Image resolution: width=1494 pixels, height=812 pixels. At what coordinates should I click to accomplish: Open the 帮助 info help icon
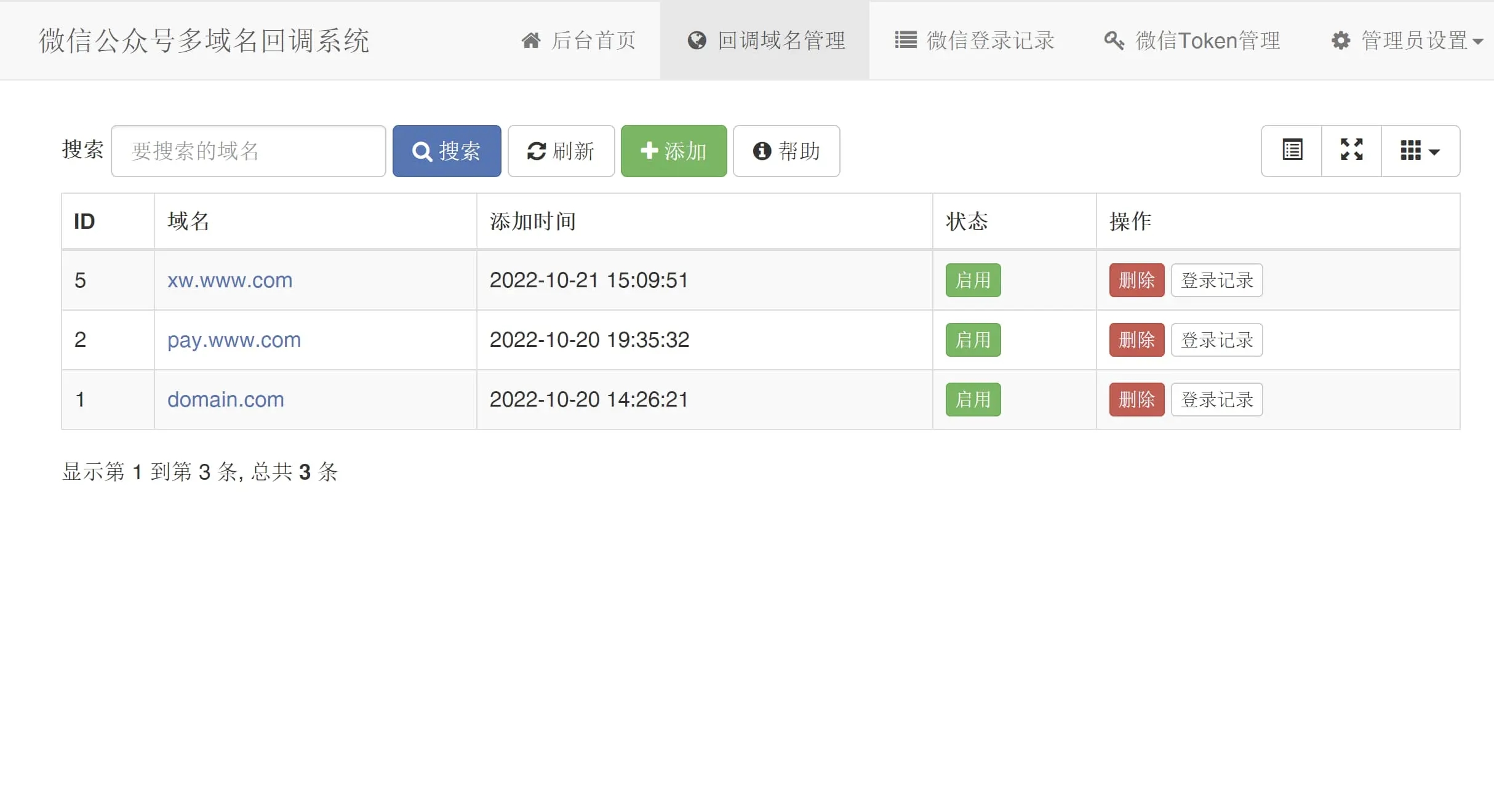click(761, 151)
